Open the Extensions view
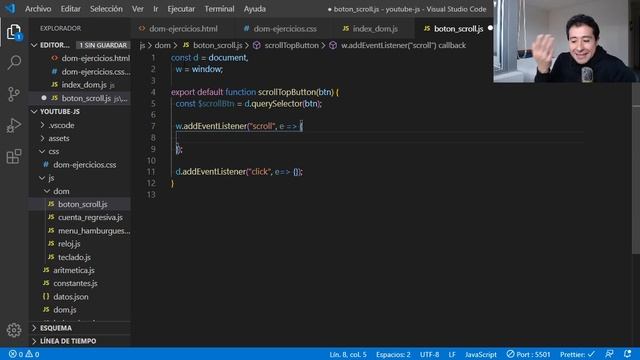The image size is (640, 360). point(14,156)
